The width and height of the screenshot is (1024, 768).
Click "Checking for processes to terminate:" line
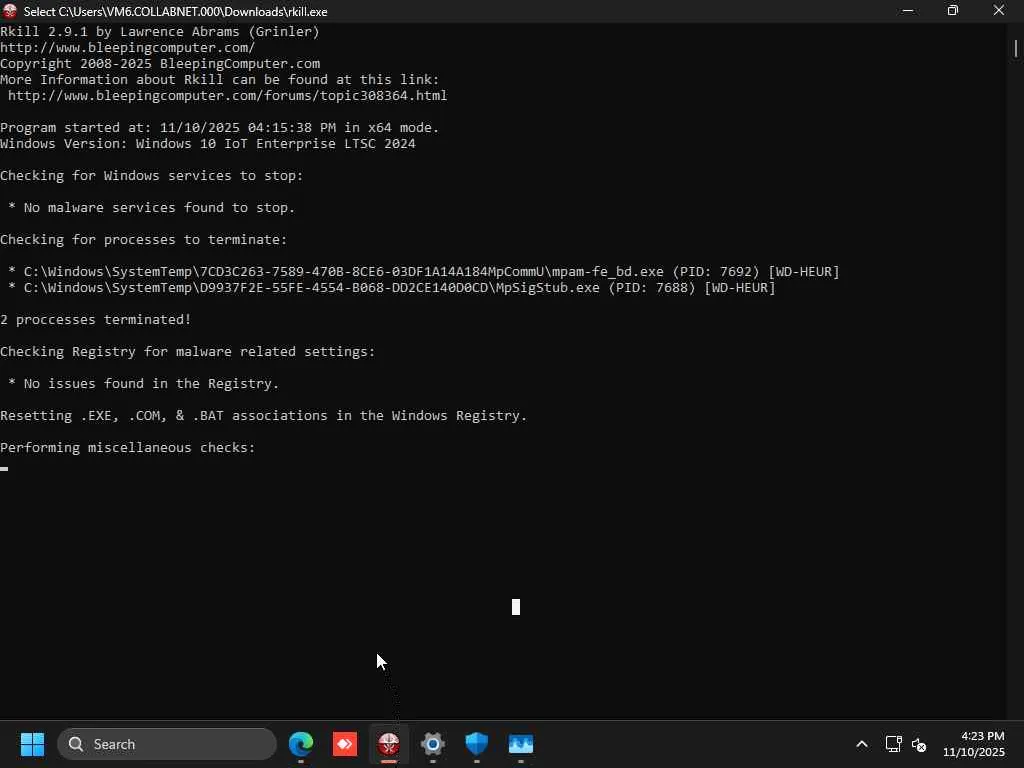[x=144, y=240]
